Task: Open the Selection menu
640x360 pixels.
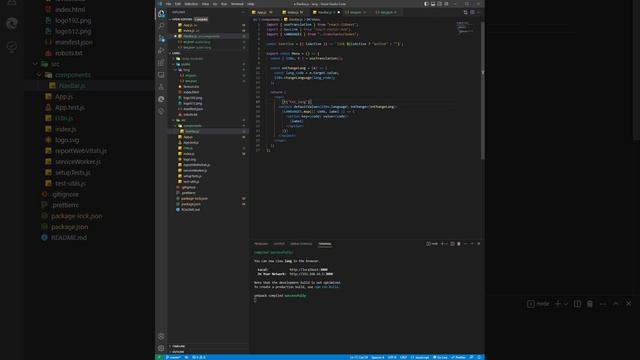Action: coord(191,4)
